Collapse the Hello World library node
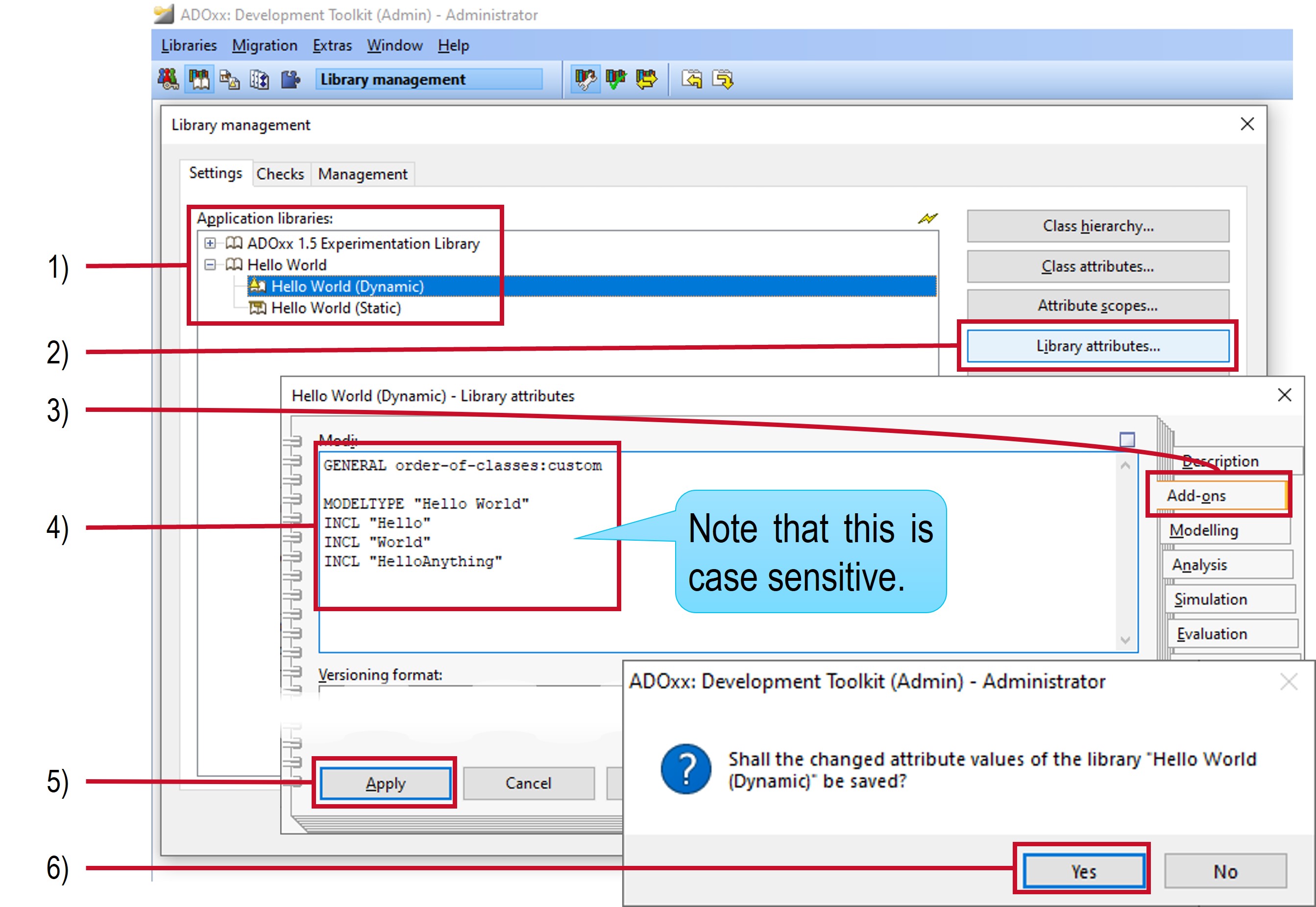1316x907 pixels. [210, 265]
